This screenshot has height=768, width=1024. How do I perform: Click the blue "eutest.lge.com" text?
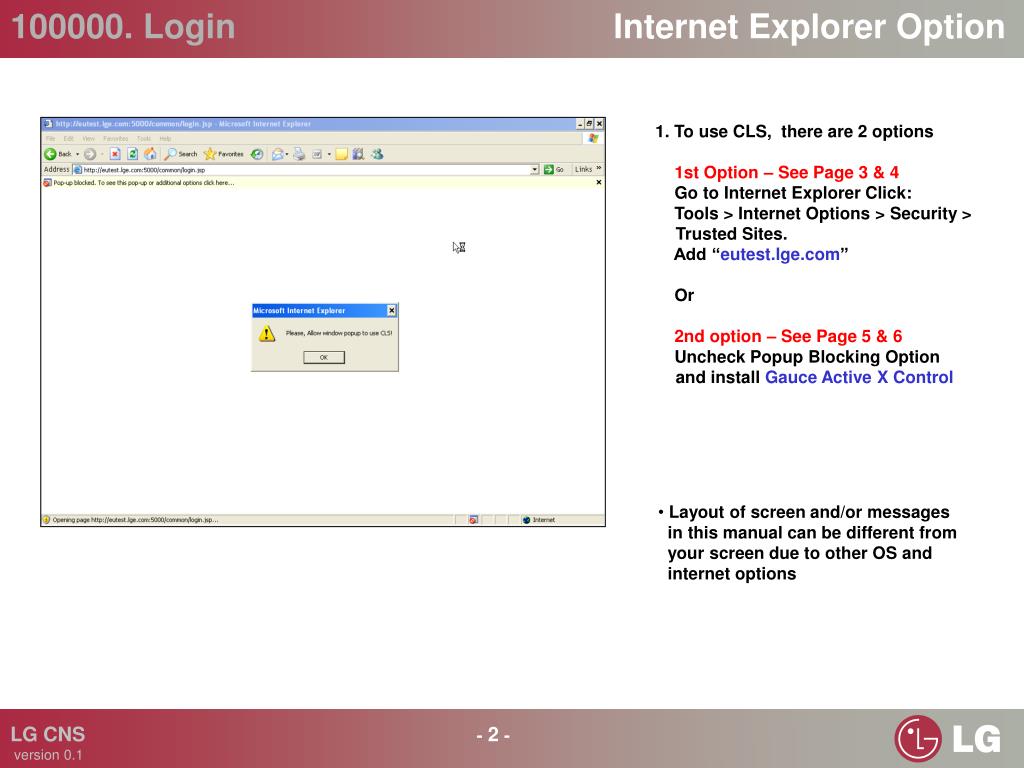[x=780, y=254]
